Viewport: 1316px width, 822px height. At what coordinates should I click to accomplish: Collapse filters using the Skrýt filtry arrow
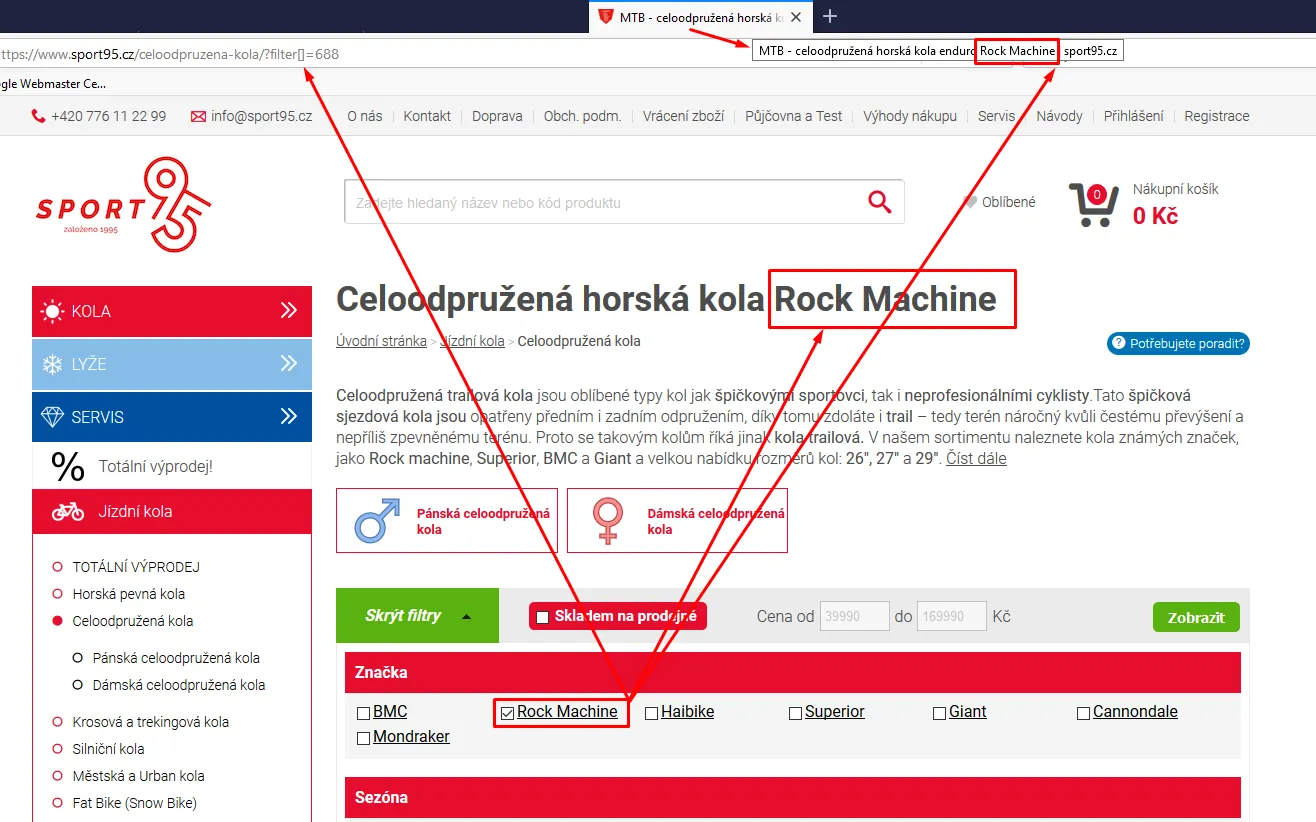[x=467, y=616]
